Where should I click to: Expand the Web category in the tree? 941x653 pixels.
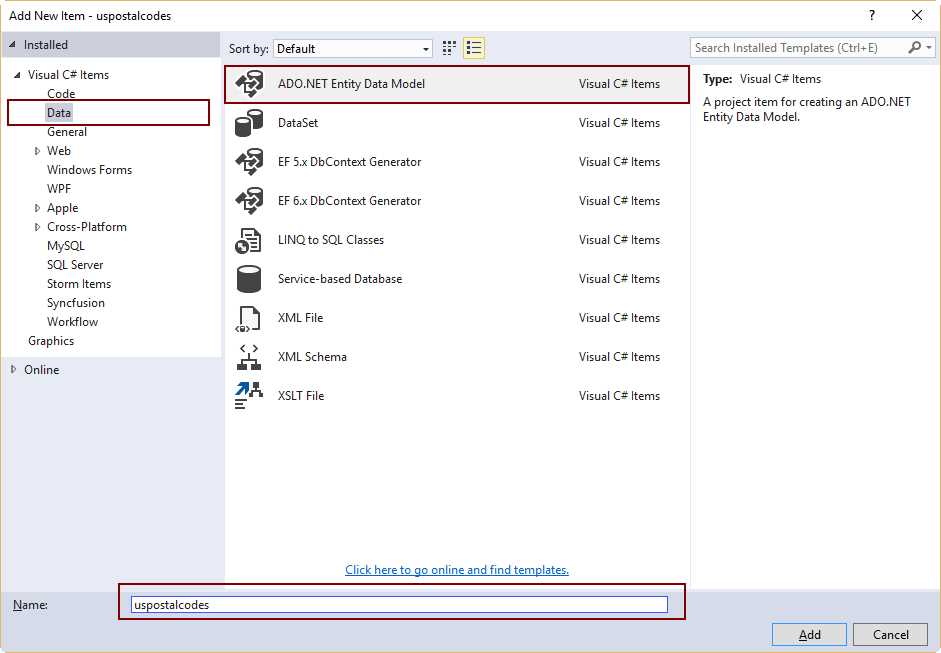[x=38, y=150]
